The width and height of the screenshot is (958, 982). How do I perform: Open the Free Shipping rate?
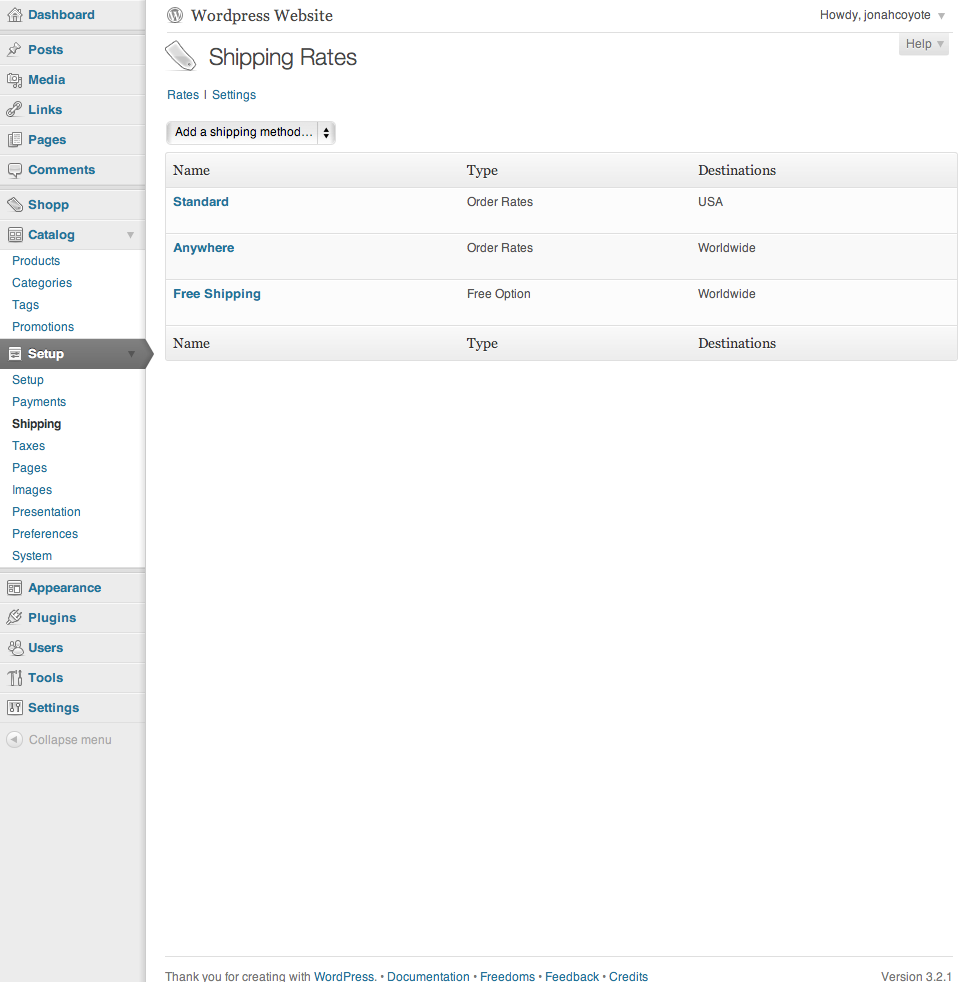[x=217, y=294]
